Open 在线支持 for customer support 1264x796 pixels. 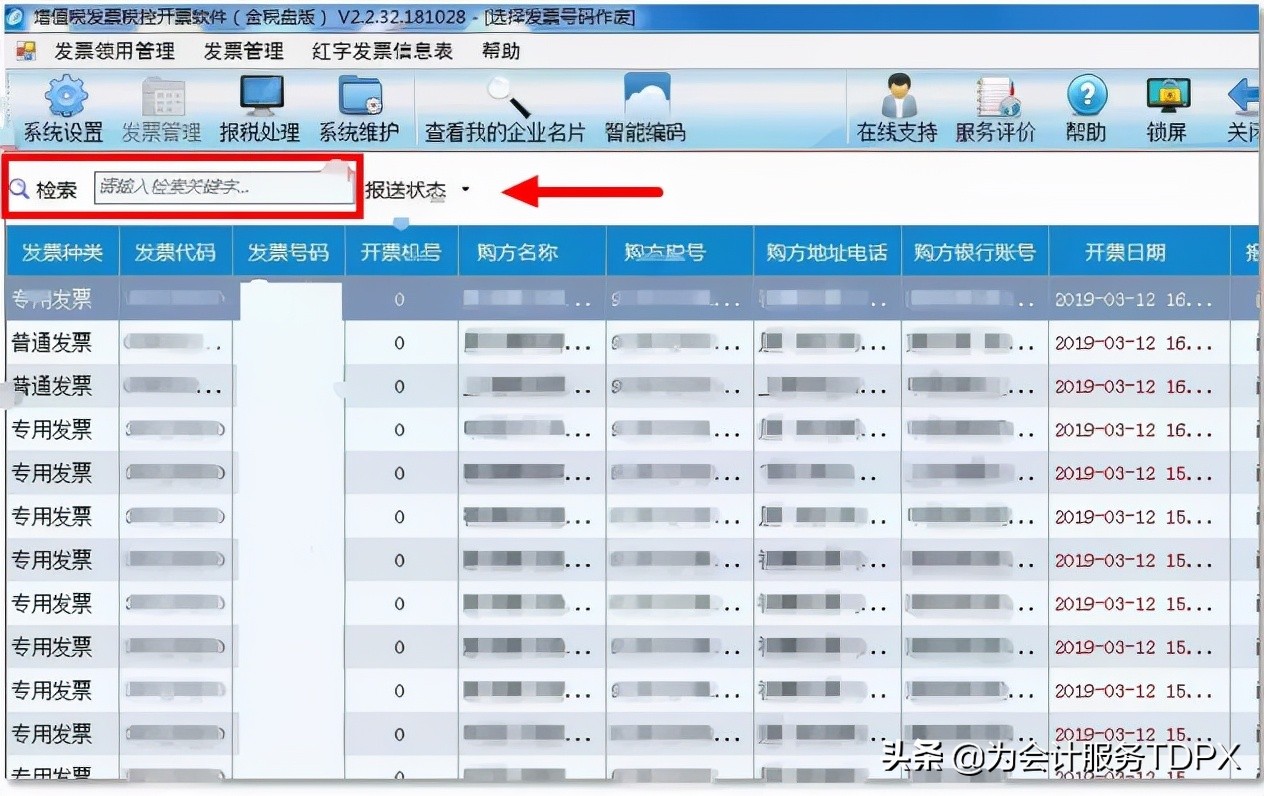click(893, 107)
